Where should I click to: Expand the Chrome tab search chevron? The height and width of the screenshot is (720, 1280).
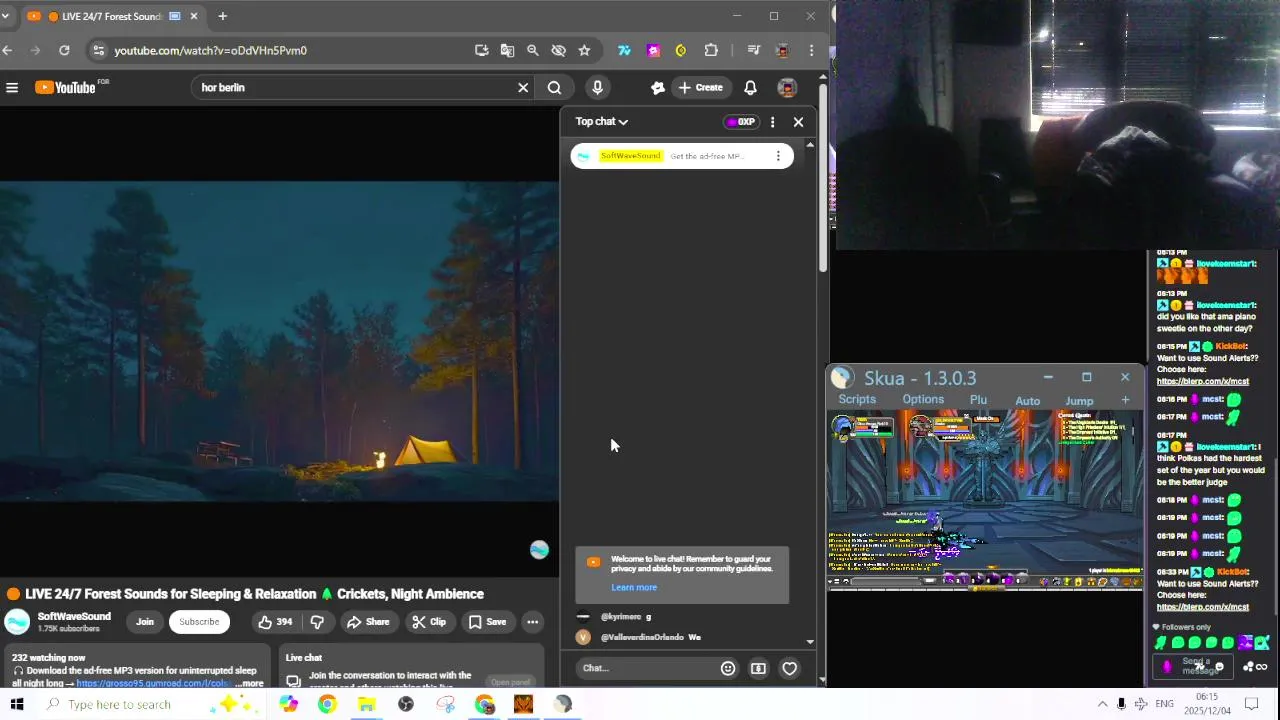click(x=5, y=16)
